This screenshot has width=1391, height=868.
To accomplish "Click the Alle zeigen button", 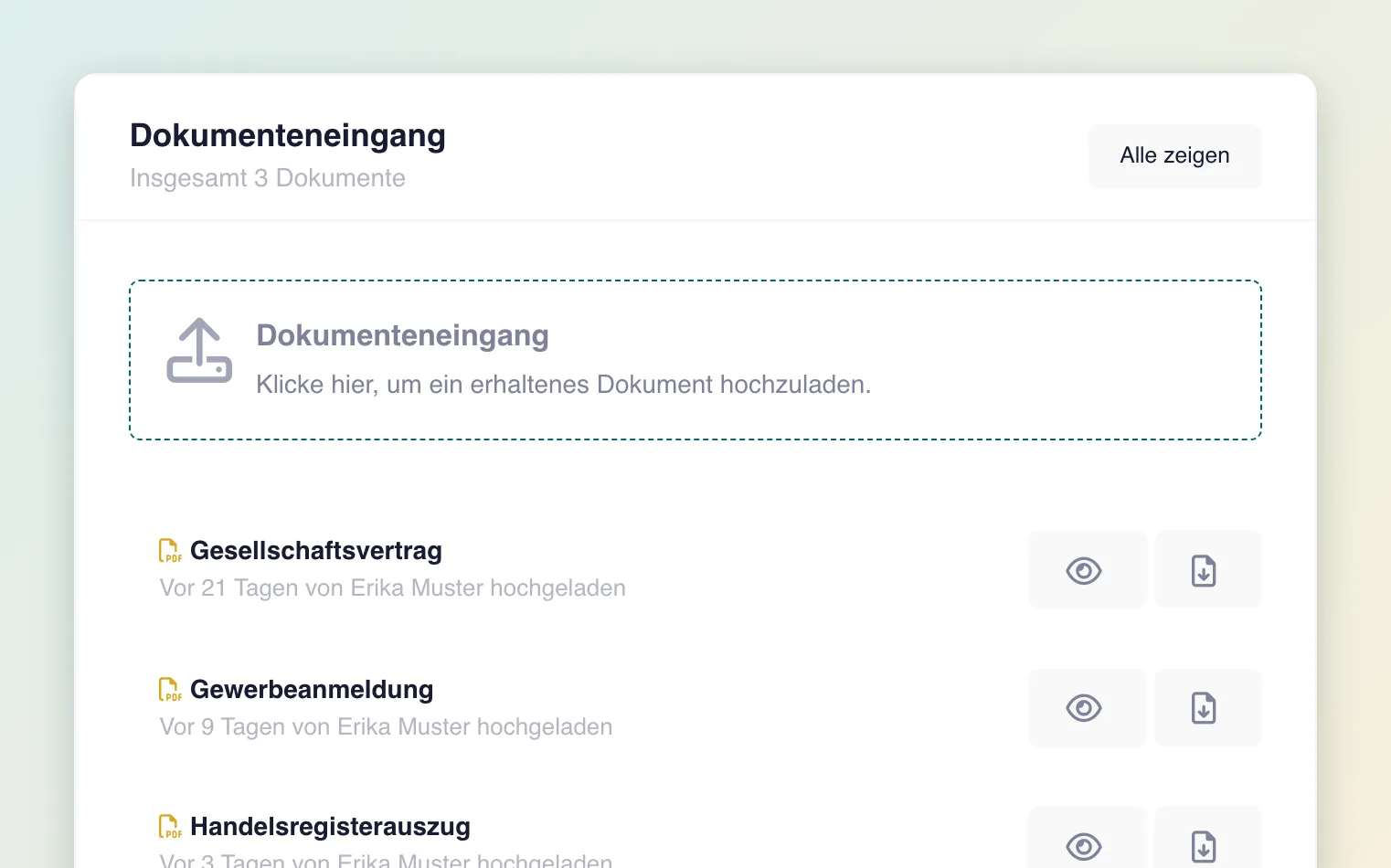I will (x=1174, y=156).
